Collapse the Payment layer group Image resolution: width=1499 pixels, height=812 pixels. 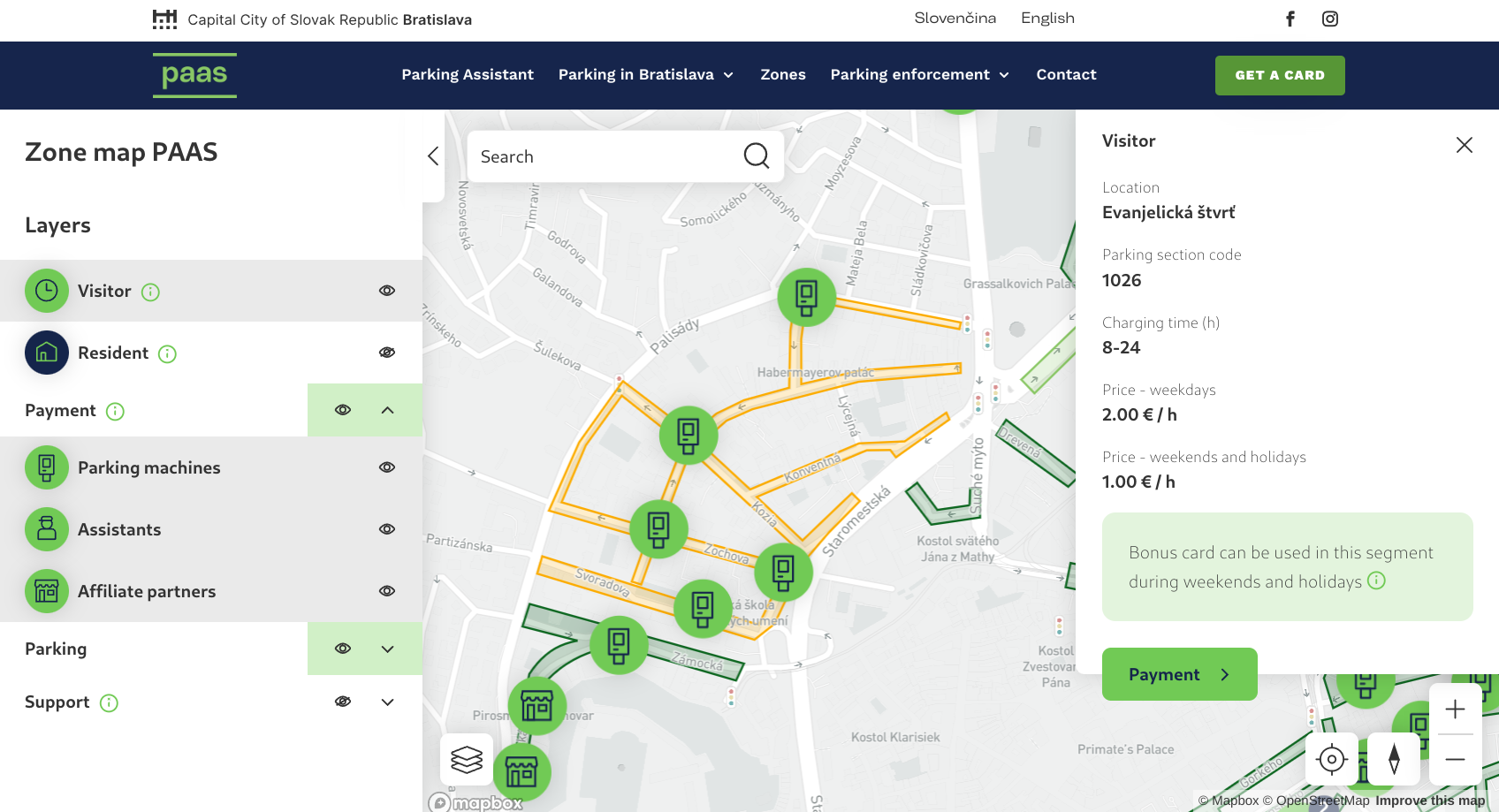[x=387, y=410]
